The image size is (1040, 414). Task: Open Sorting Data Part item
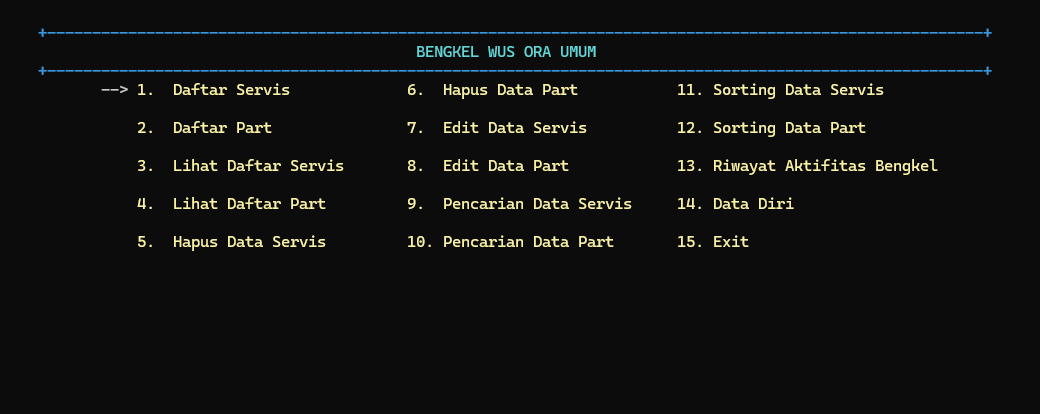789,128
